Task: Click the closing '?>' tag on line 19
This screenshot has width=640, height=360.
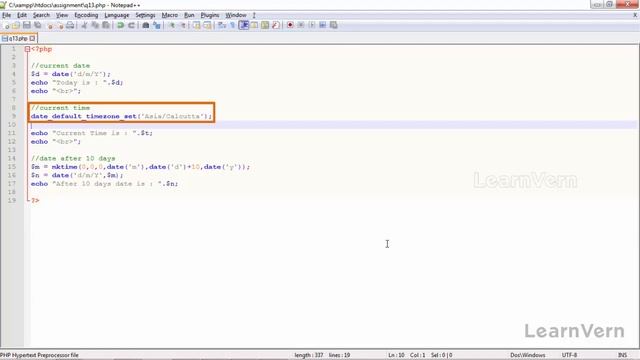Action: tap(36, 200)
